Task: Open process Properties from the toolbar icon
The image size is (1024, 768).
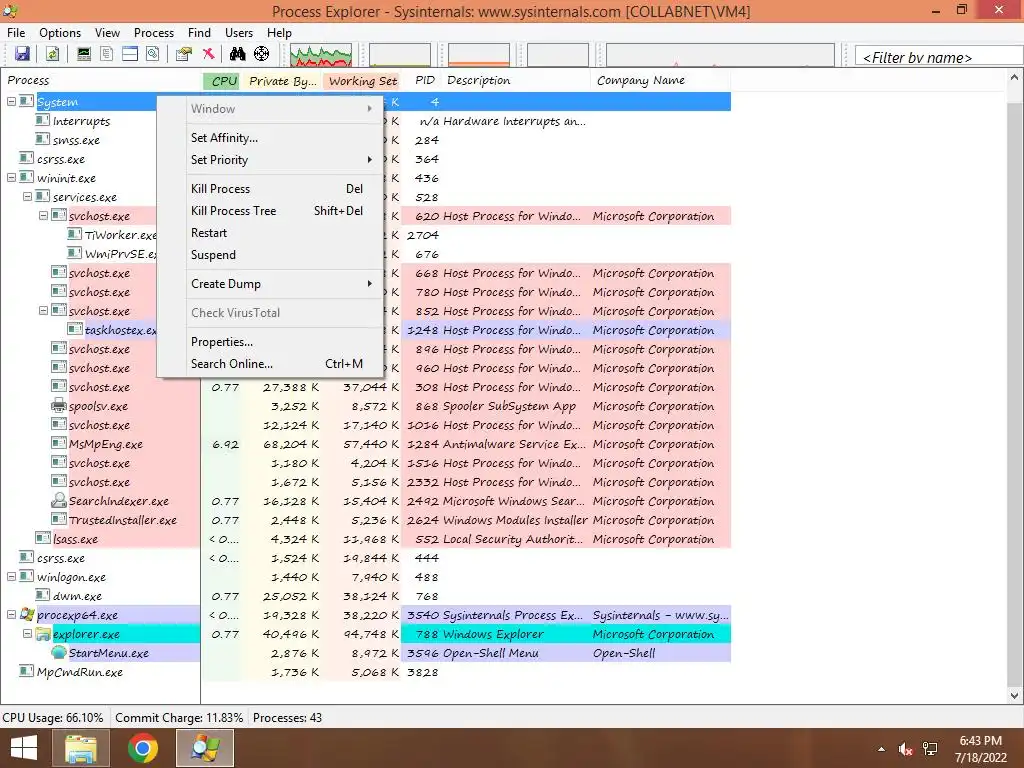Action: point(184,54)
